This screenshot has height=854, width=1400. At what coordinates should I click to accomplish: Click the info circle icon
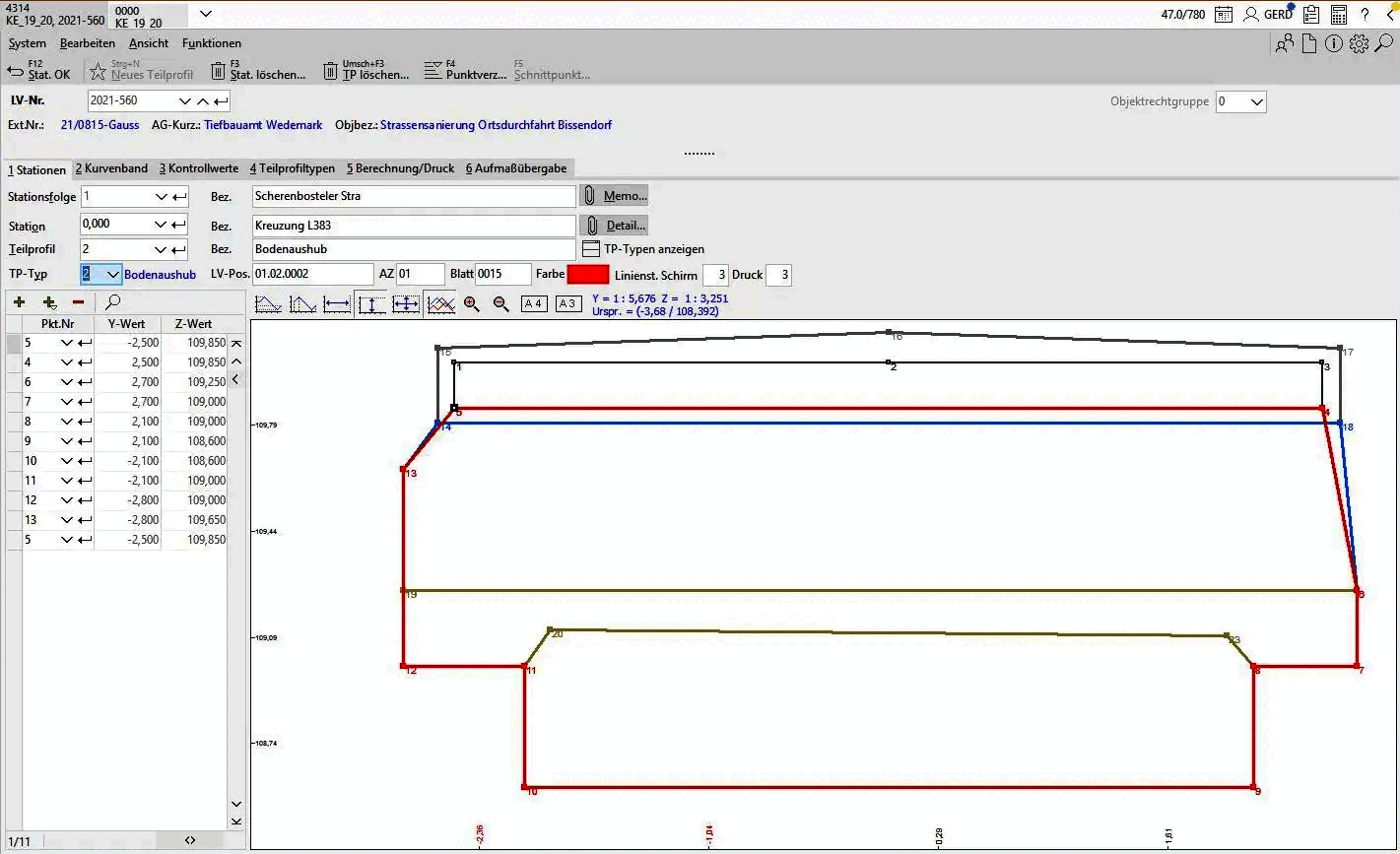coord(1334,43)
